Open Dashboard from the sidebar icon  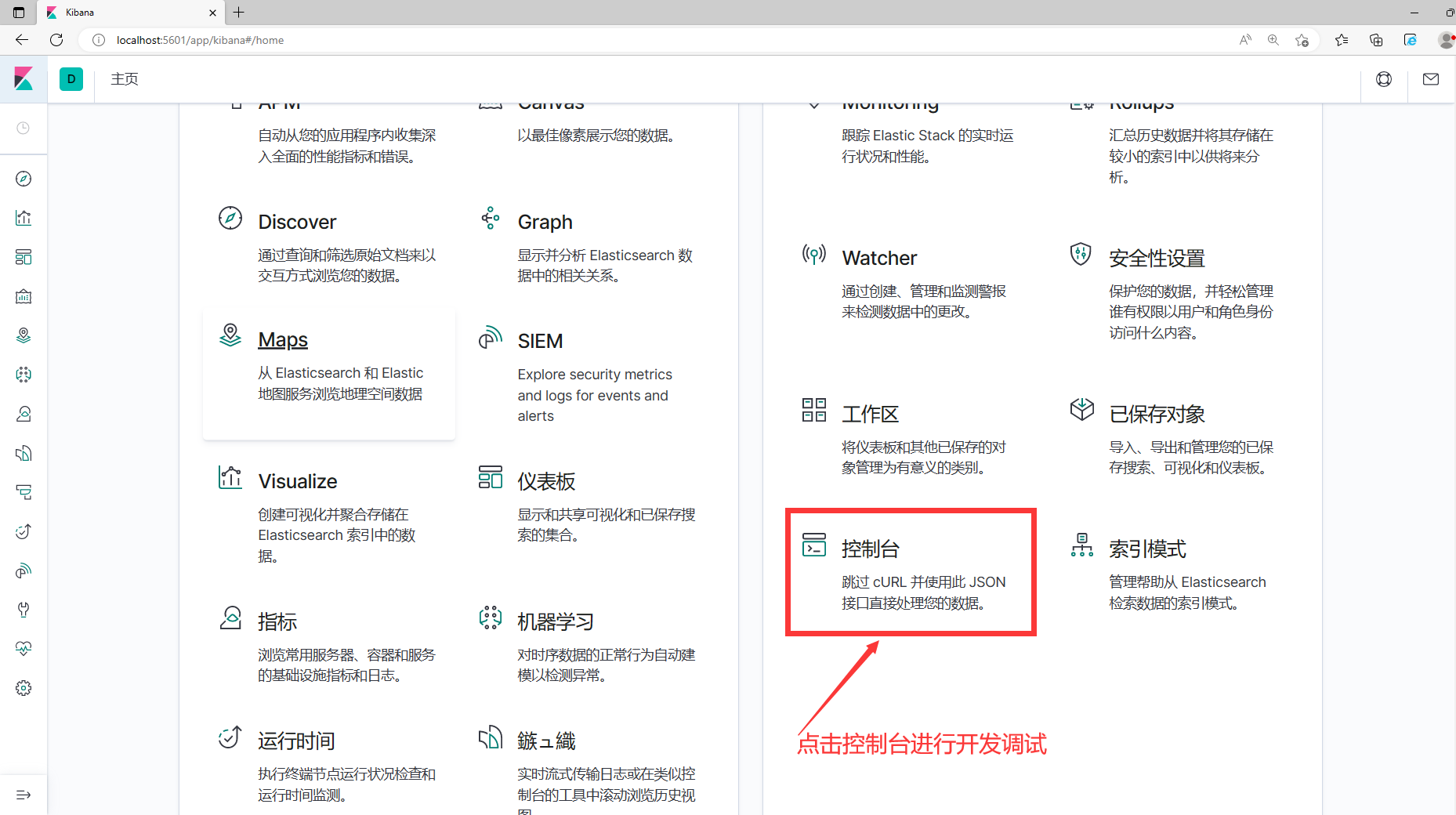tap(24, 257)
